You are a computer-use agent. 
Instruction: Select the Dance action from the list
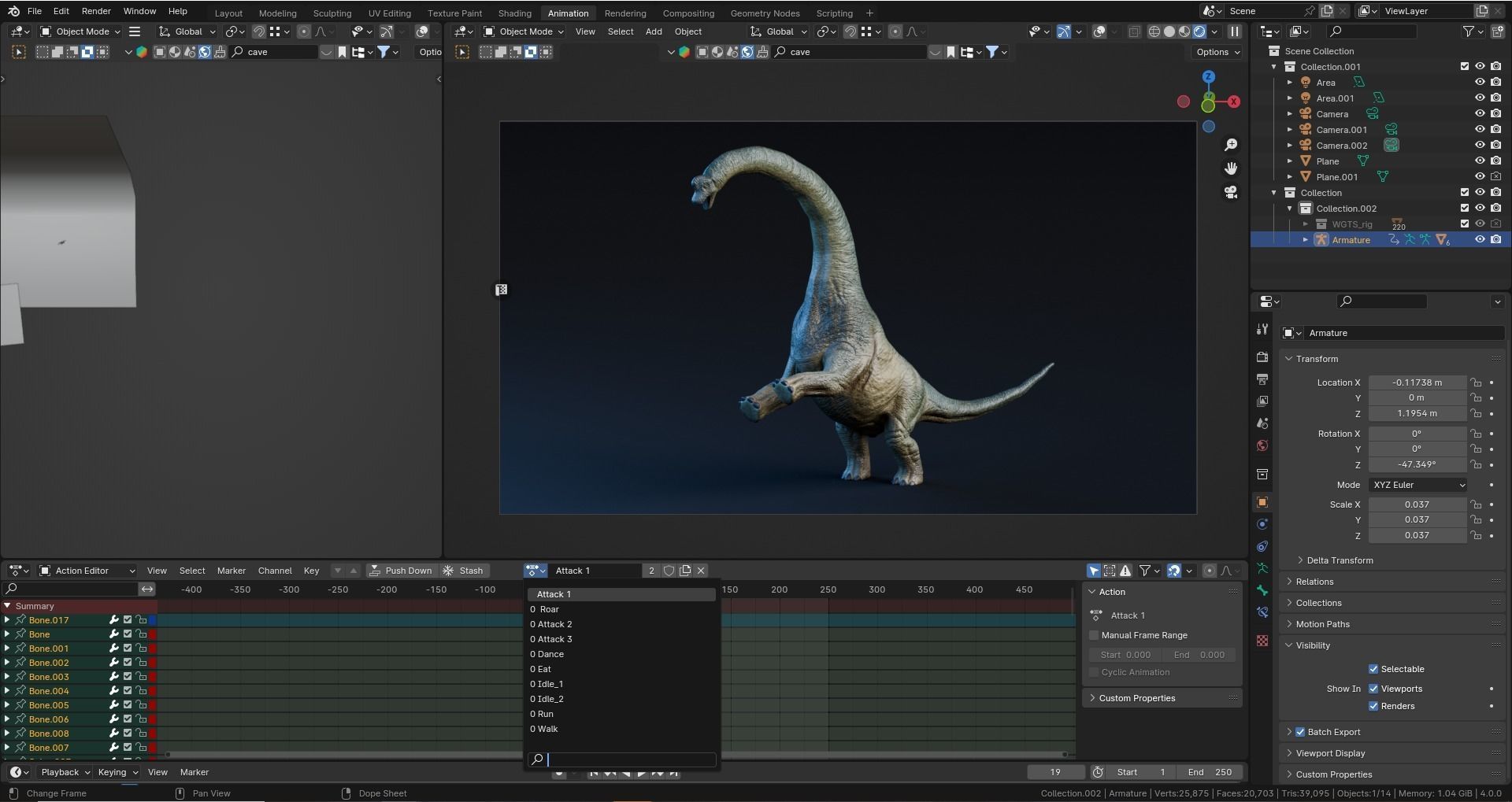pyautogui.click(x=621, y=654)
